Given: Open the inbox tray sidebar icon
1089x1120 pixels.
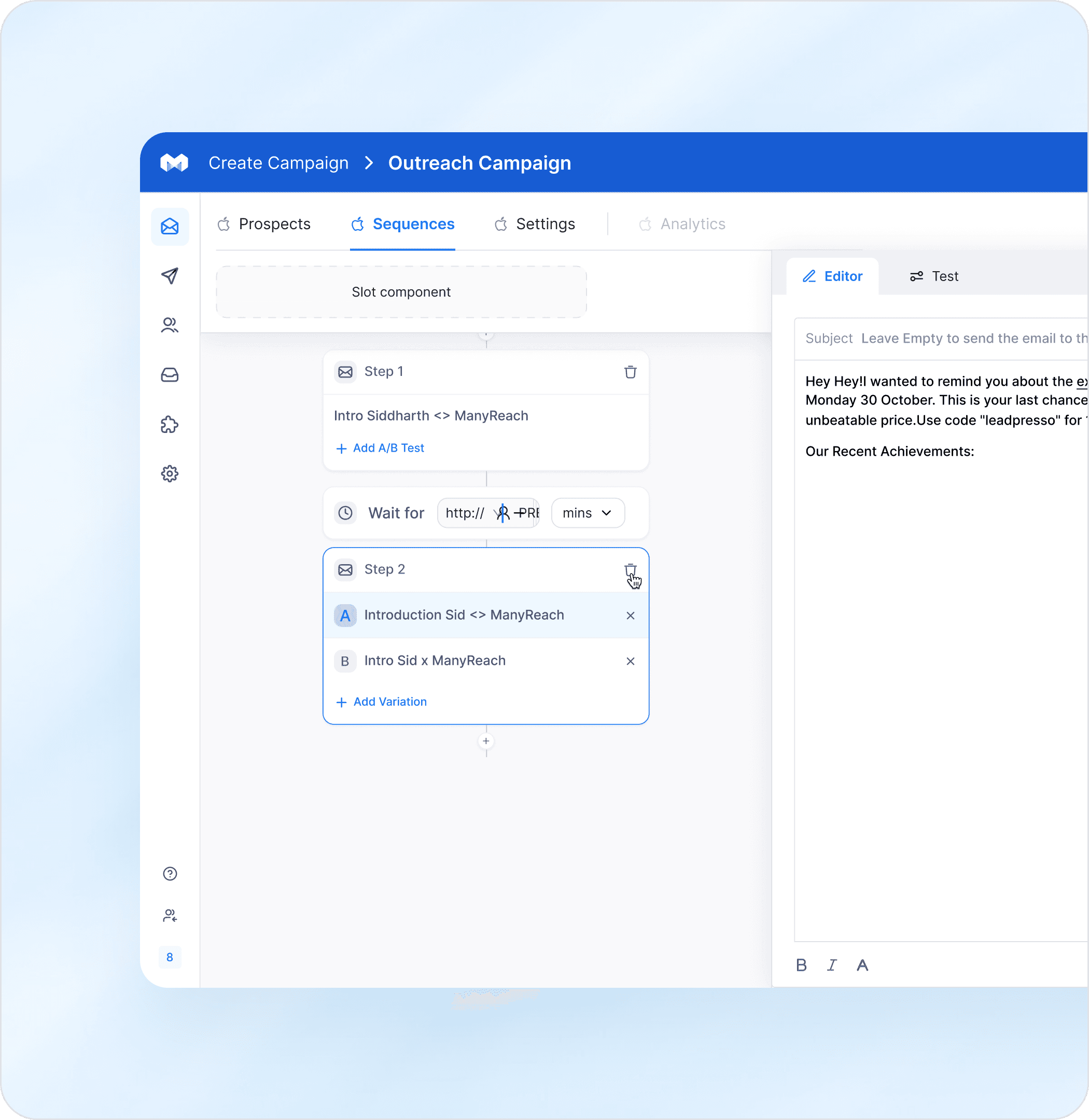Looking at the screenshot, I should tap(170, 375).
